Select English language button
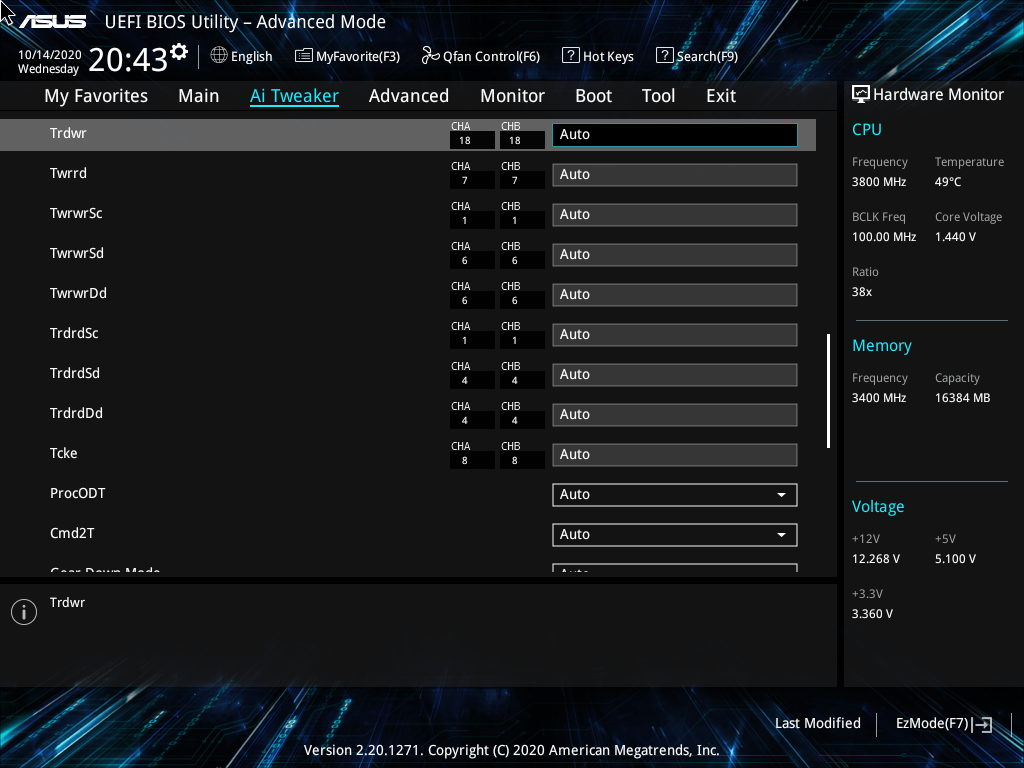Image resolution: width=1024 pixels, height=768 pixels. click(x=251, y=56)
